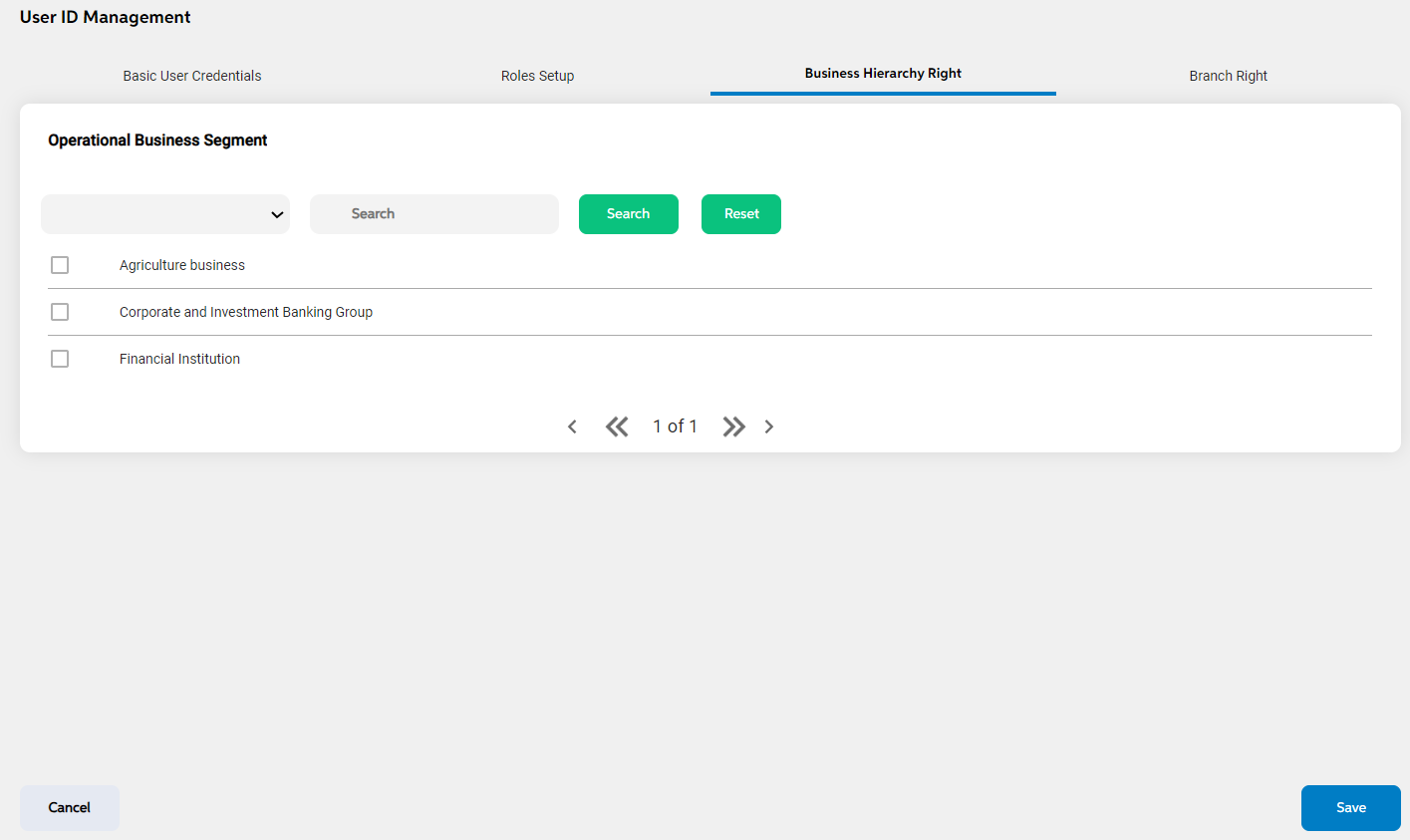
Task: Click the User ID Management title
Action: tap(106, 17)
